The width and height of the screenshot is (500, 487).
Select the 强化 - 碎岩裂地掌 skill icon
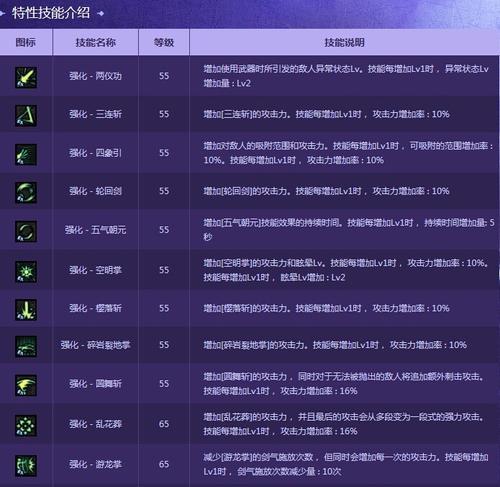pos(26,346)
